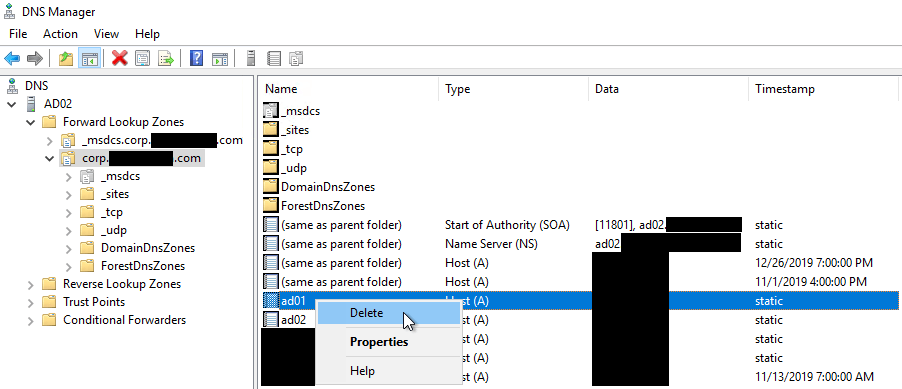Select the Start of Authority (SOA) record

[580, 225]
